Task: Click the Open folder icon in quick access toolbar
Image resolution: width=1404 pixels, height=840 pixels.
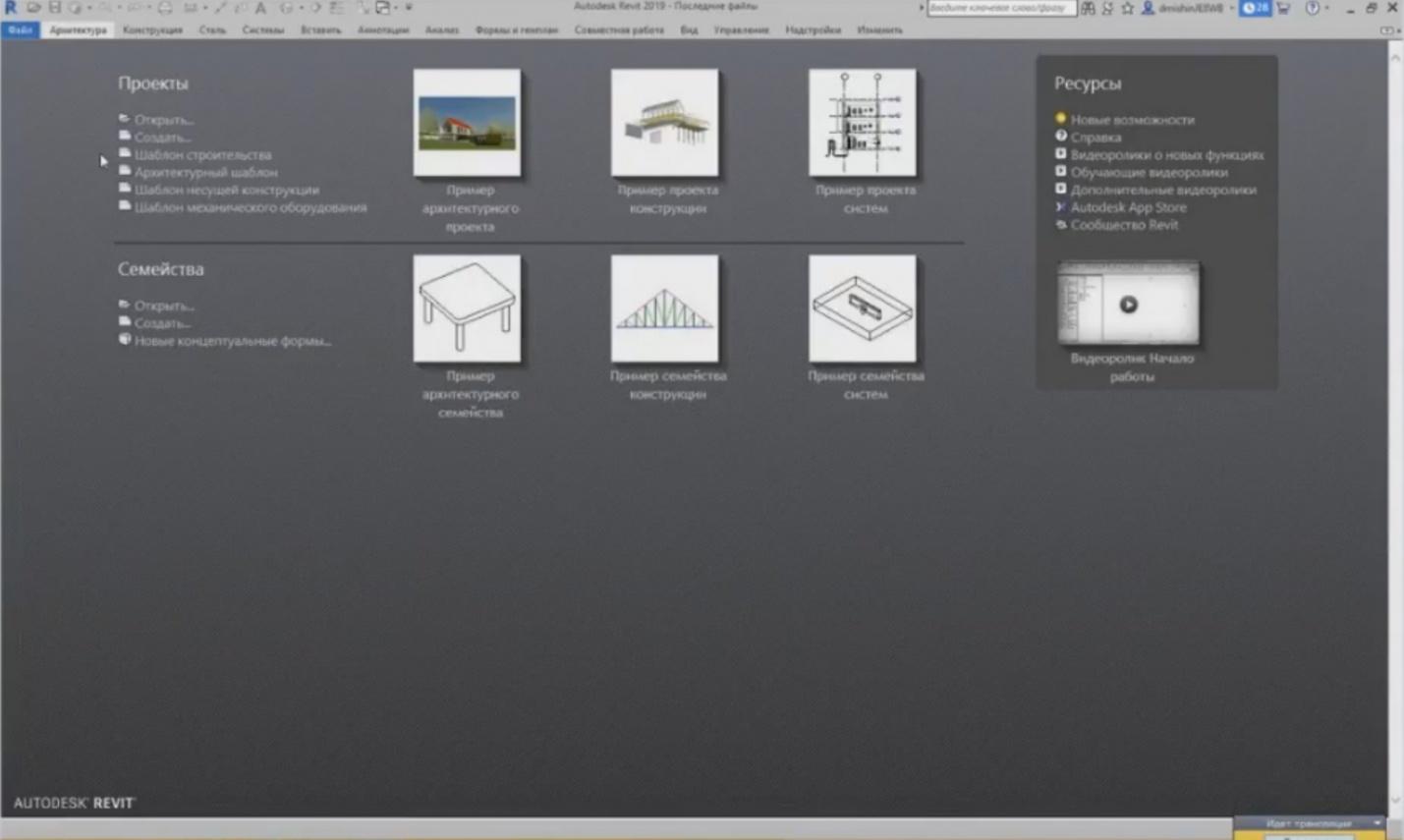Action: click(x=33, y=8)
